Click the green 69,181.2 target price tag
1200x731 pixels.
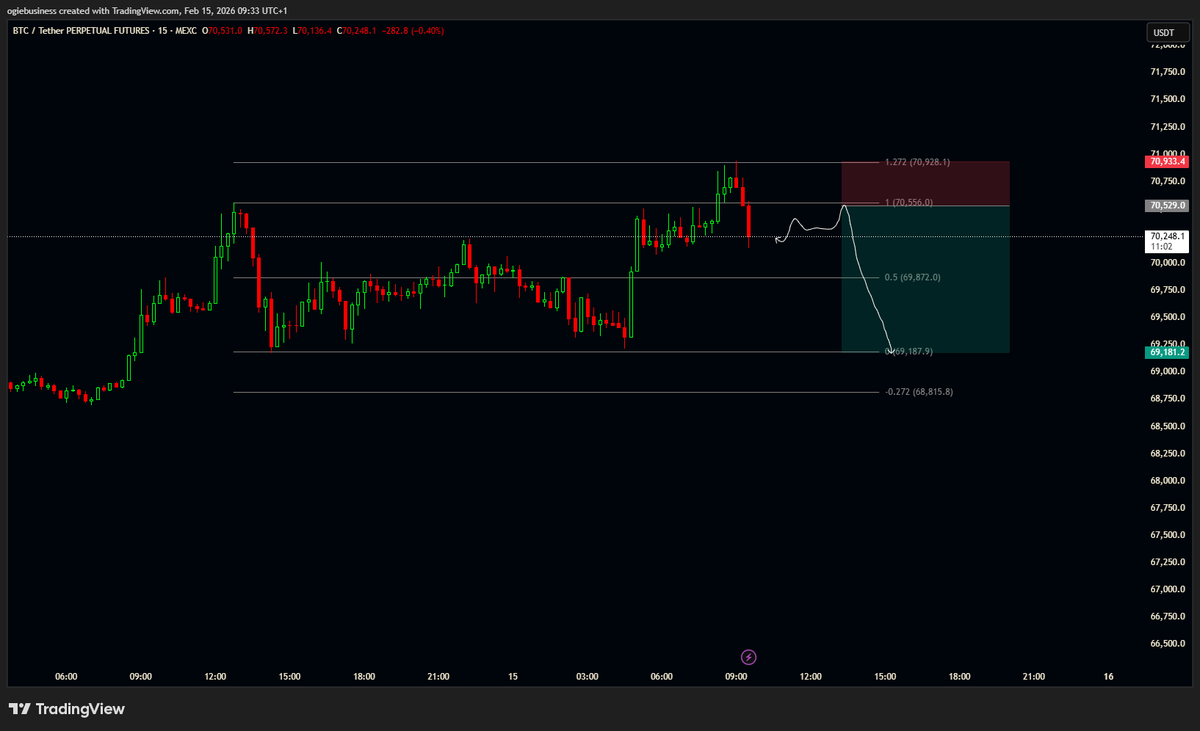coord(1166,352)
